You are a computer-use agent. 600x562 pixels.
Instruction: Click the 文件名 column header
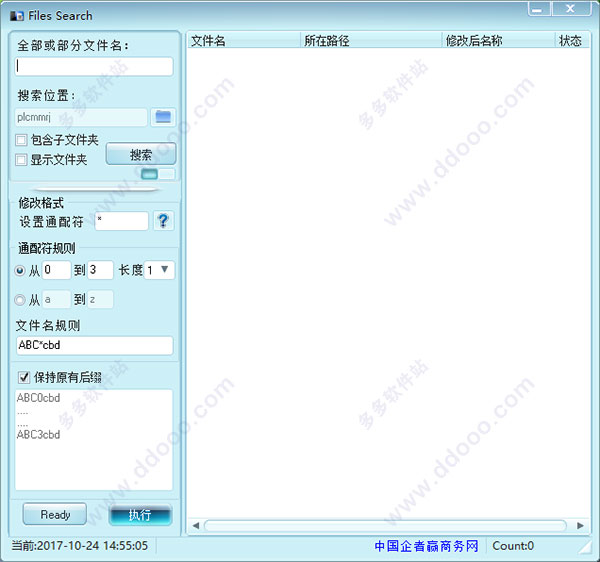(x=244, y=41)
